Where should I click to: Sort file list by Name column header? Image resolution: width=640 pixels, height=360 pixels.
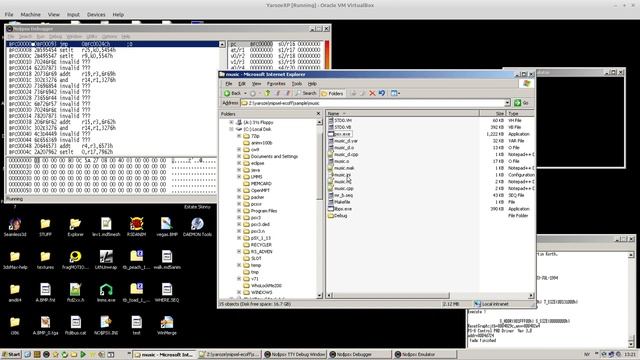(402, 113)
